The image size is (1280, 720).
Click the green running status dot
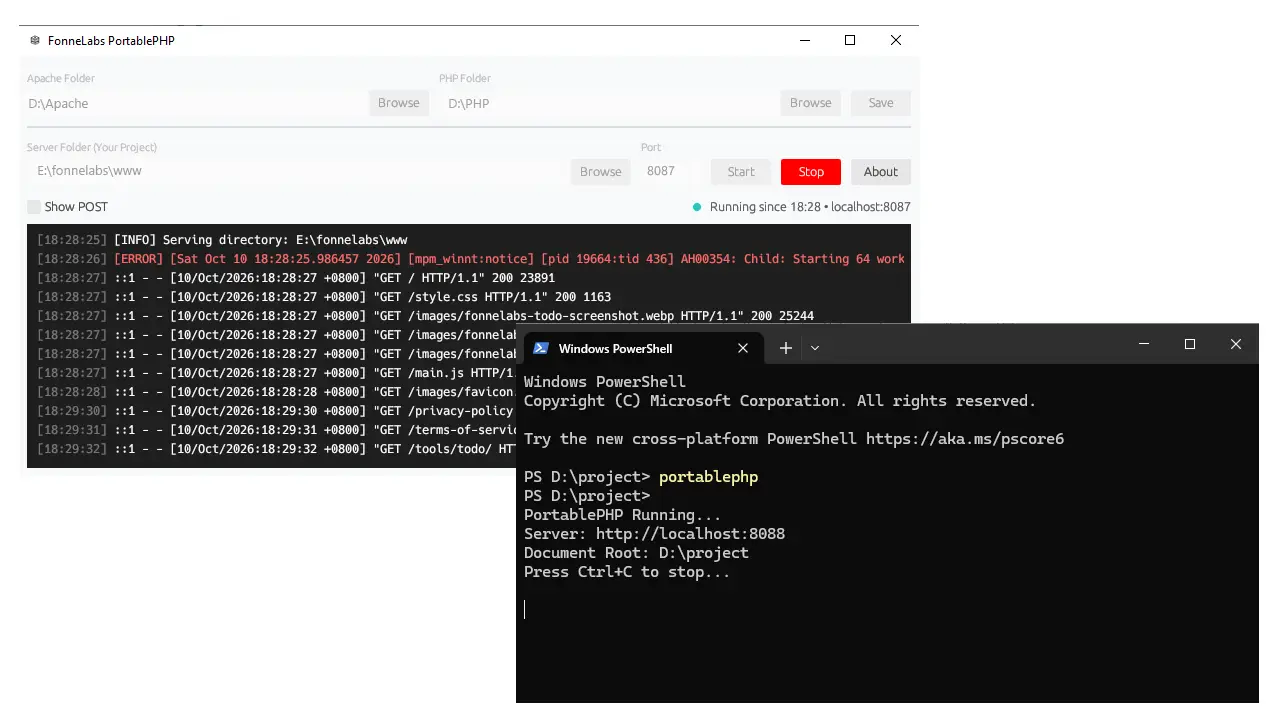(697, 207)
